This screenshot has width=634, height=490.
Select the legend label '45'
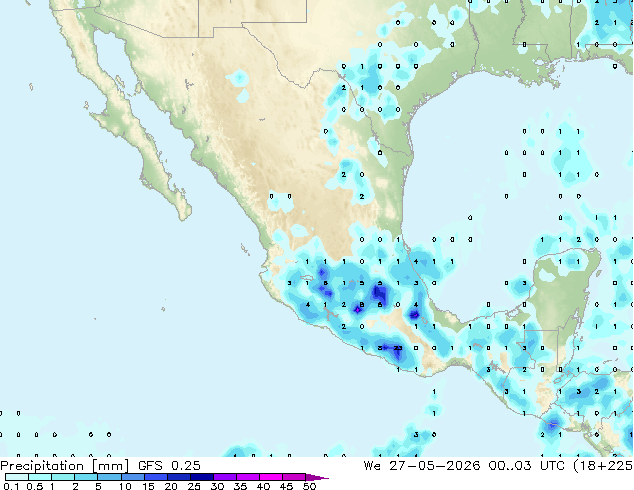(x=286, y=486)
